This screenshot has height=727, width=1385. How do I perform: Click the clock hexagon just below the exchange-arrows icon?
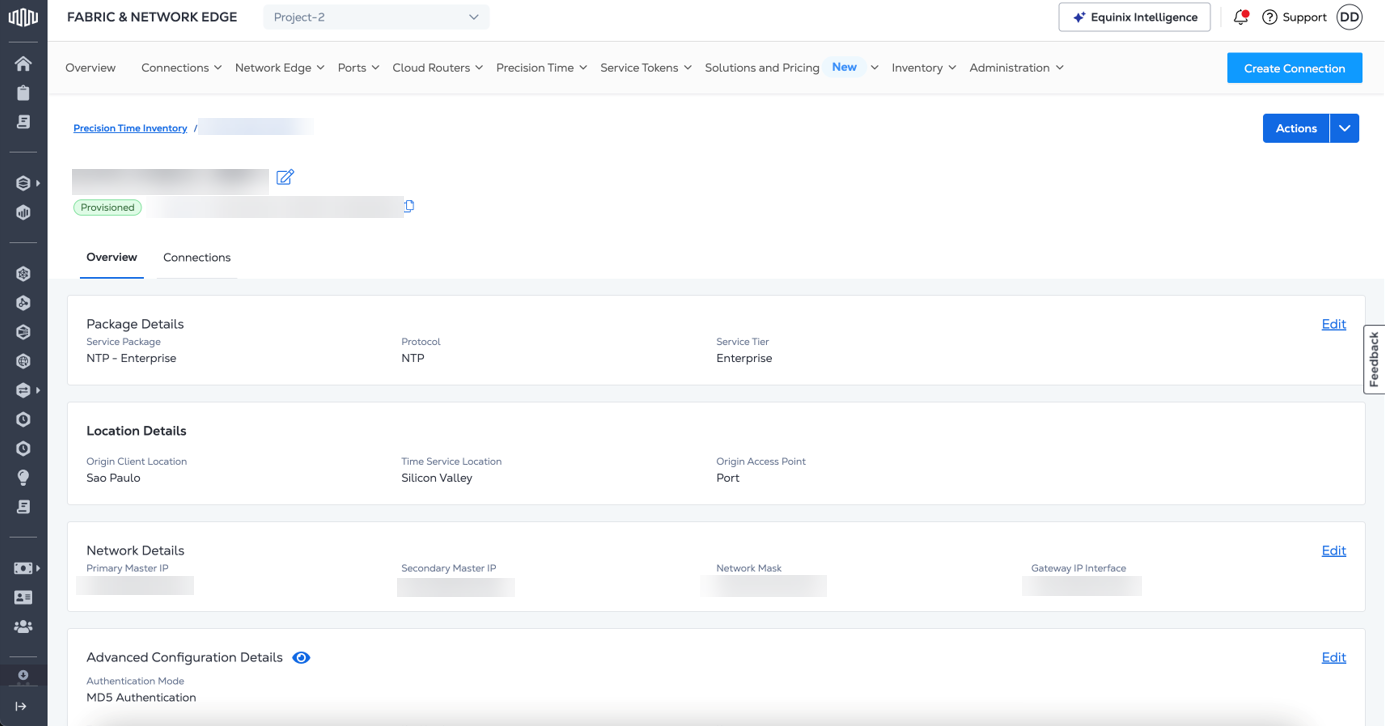pyautogui.click(x=23, y=419)
